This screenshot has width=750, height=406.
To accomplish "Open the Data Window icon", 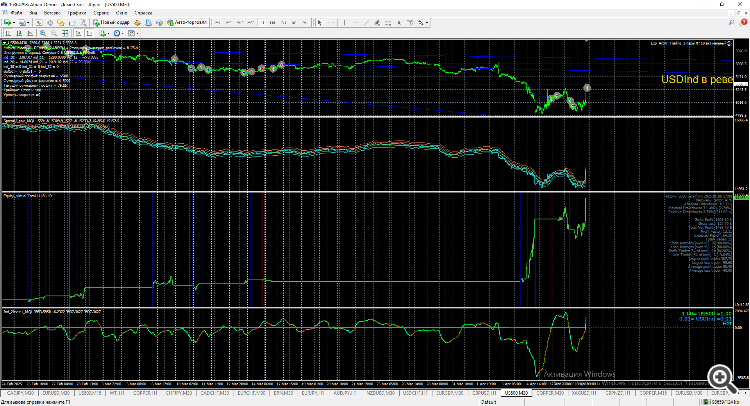I will click(x=50, y=22).
